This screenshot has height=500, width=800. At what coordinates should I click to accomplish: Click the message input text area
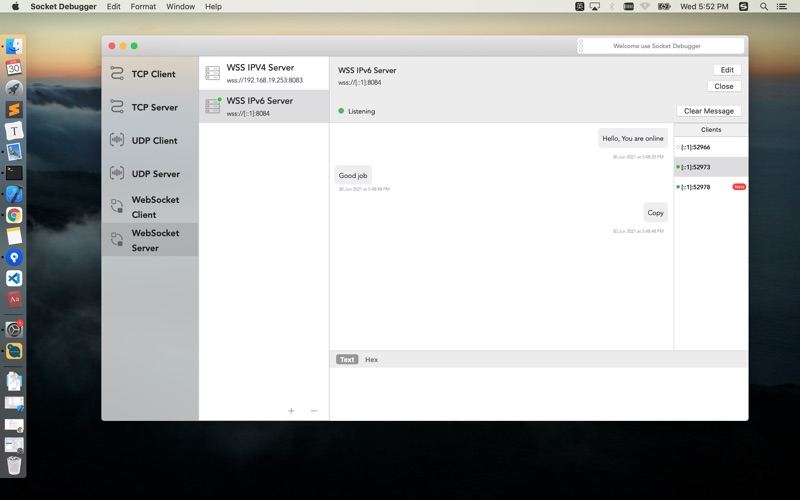[x=538, y=393]
